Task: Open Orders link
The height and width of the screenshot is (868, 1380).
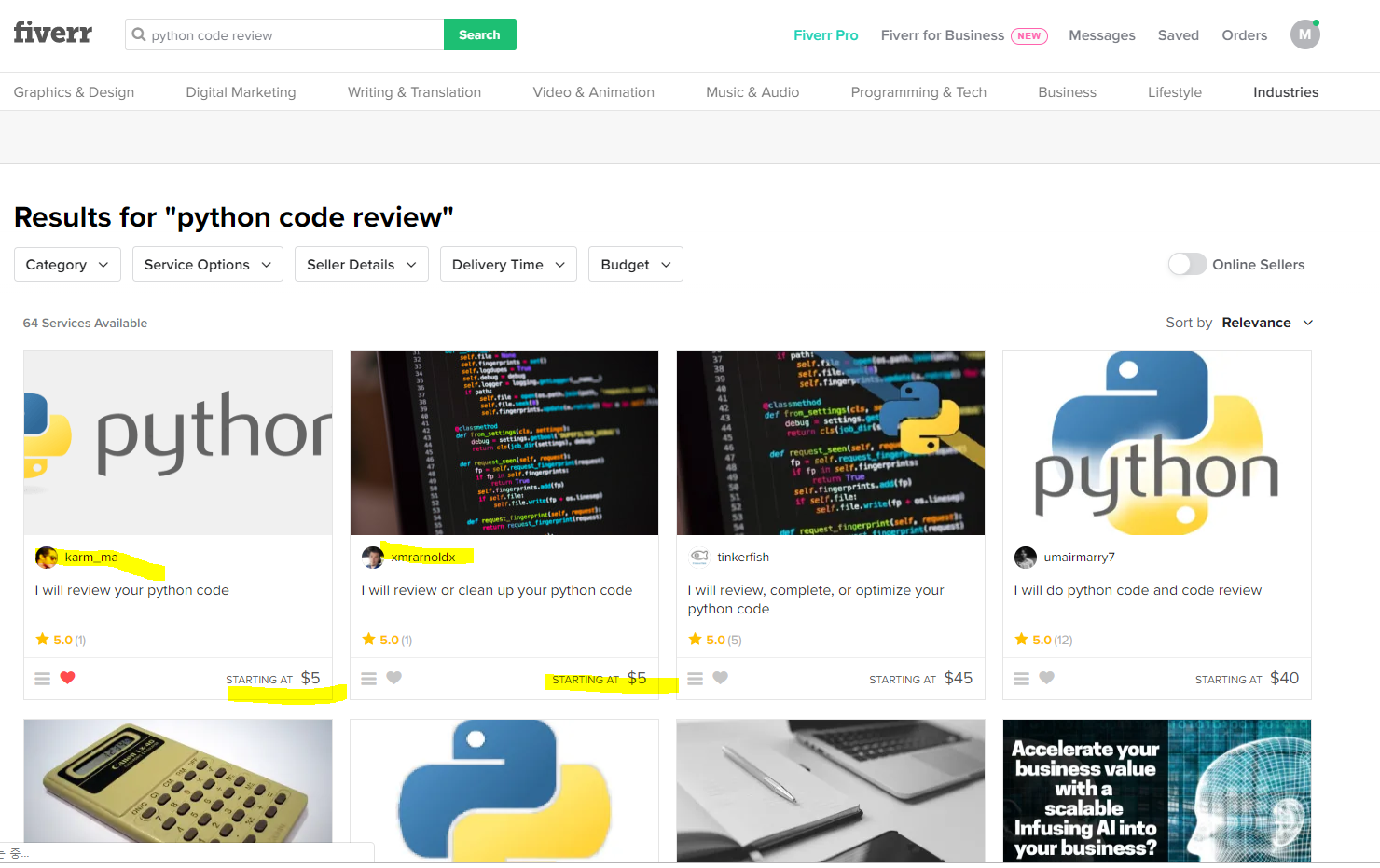Action: 1244,35
